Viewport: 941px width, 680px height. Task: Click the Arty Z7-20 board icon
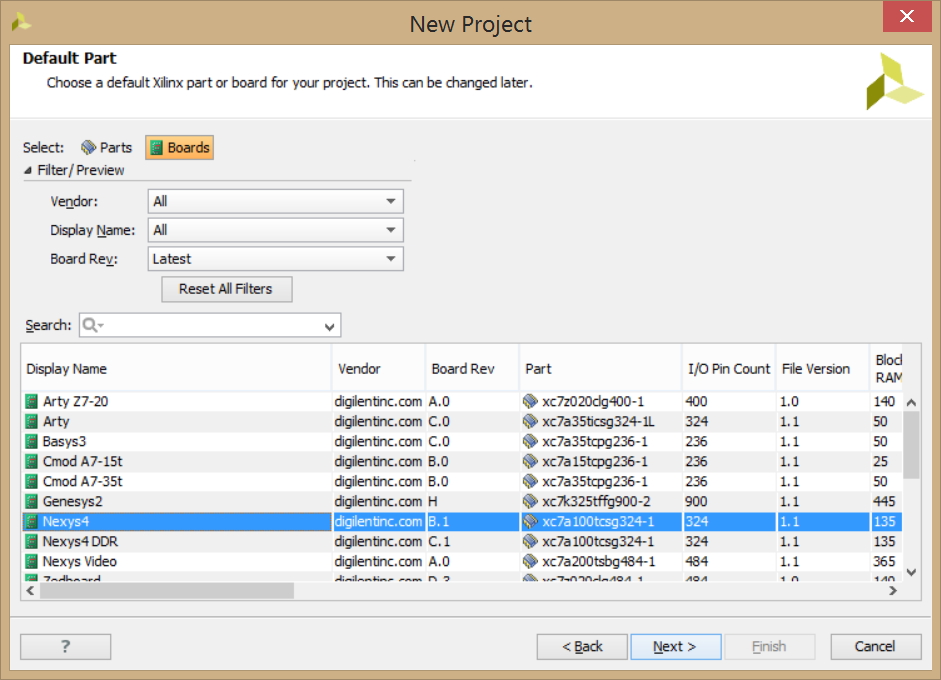(x=32, y=402)
